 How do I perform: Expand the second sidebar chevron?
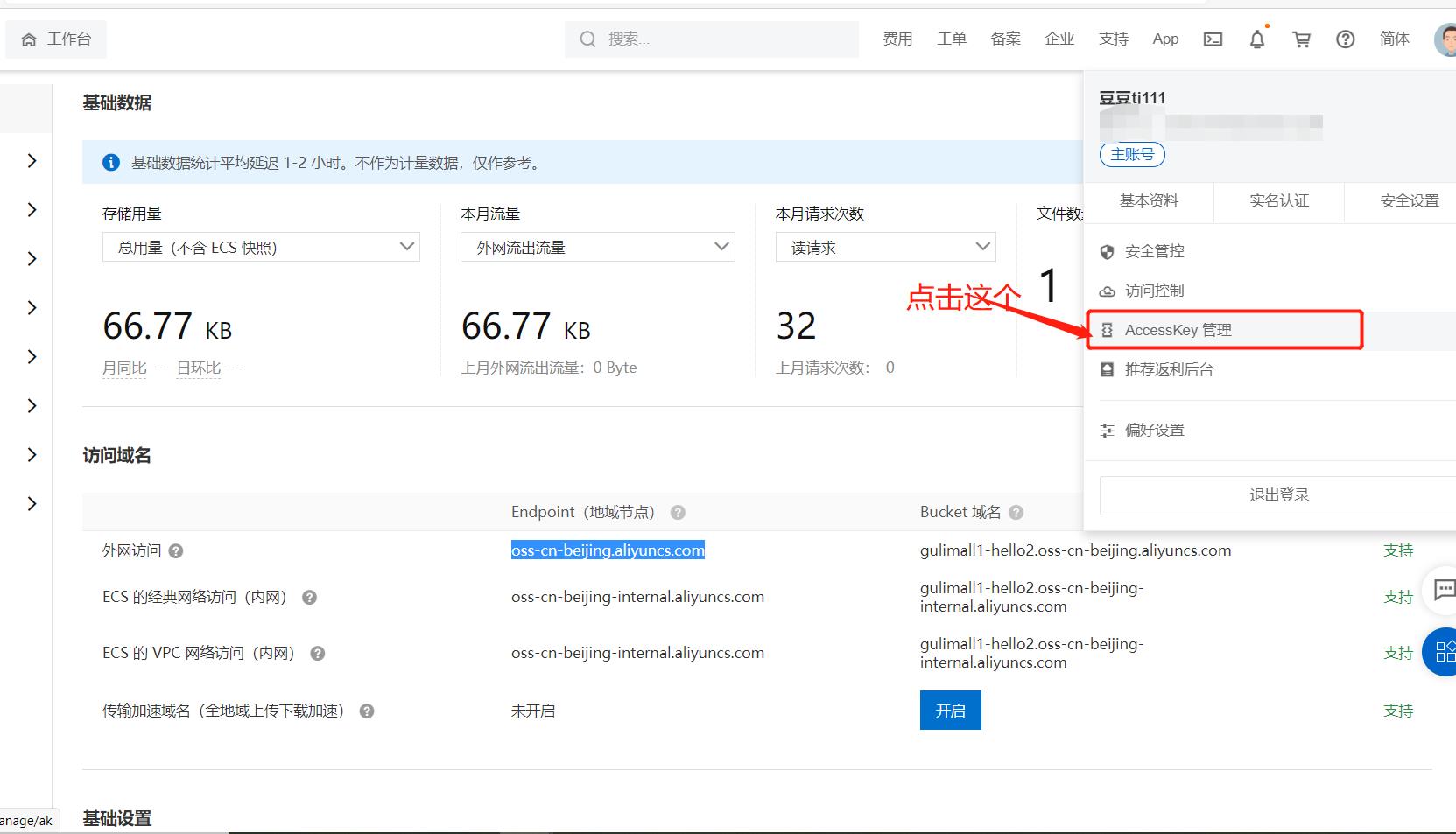(x=32, y=209)
